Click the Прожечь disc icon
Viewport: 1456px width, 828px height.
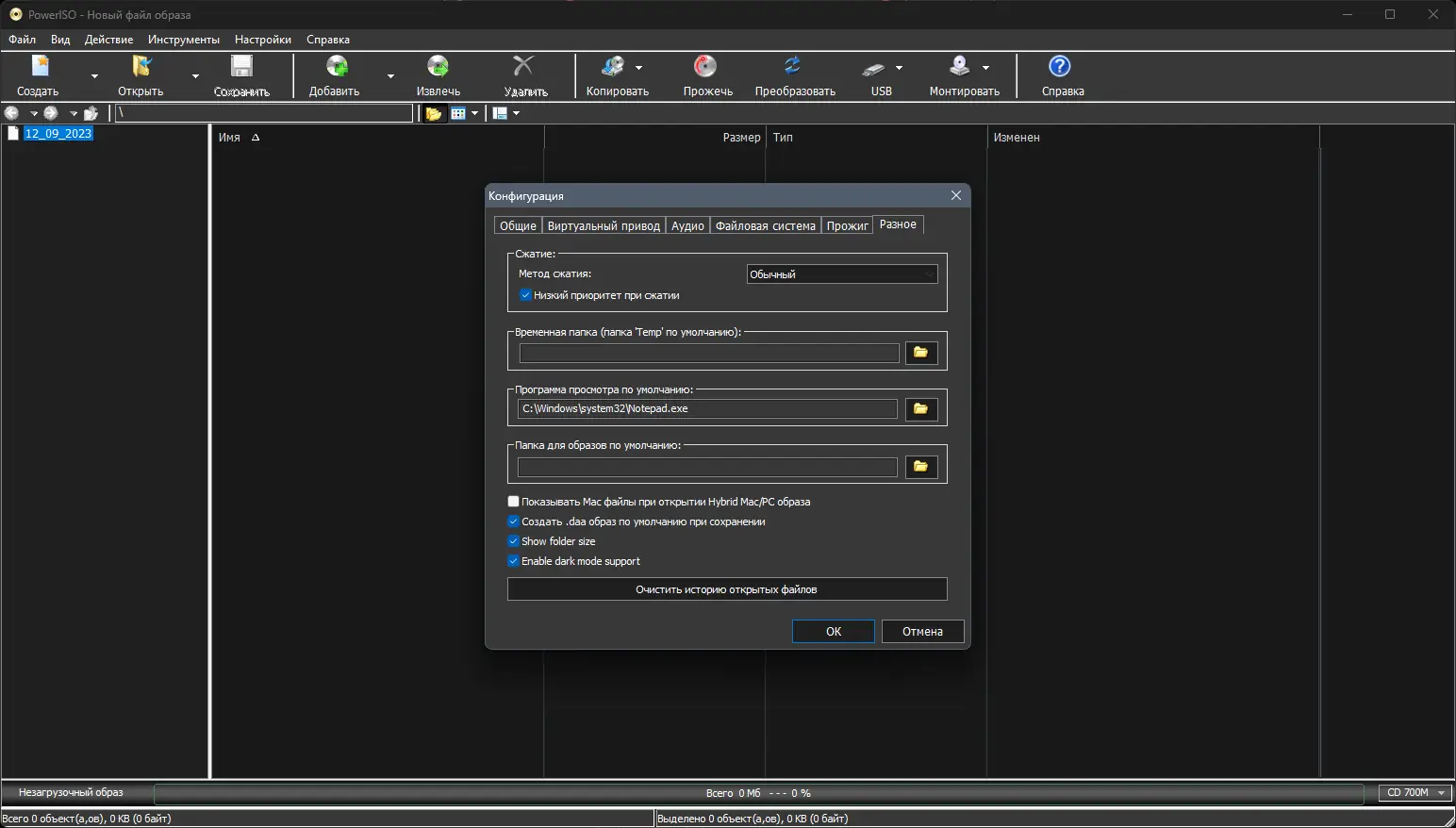(705, 66)
